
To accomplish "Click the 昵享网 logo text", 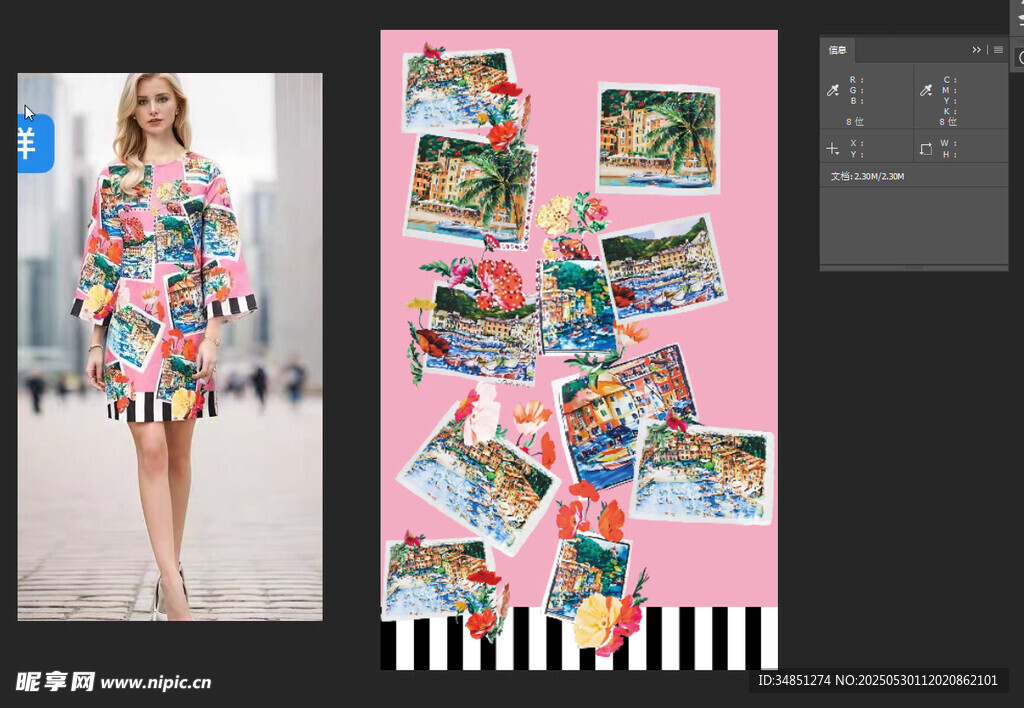I will [x=55, y=682].
